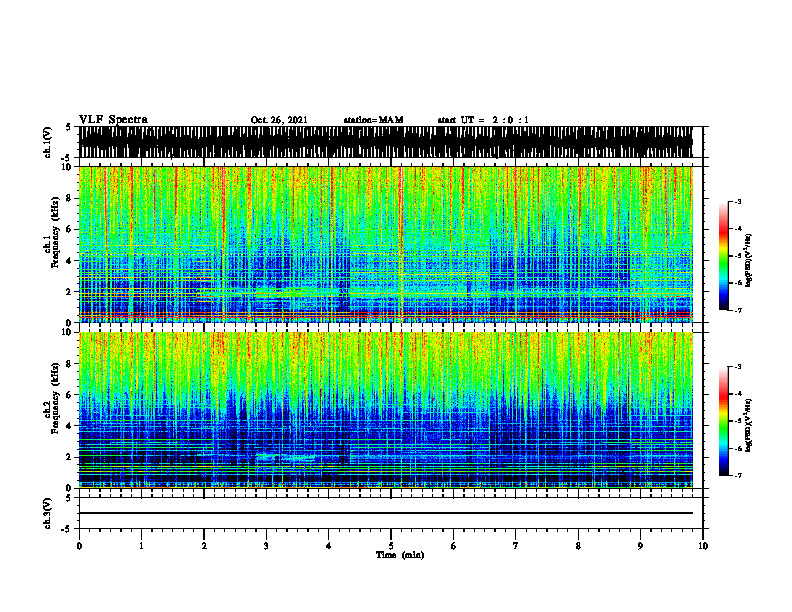
Task: Click time axis tick label "4"
Action: click(329, 546)
